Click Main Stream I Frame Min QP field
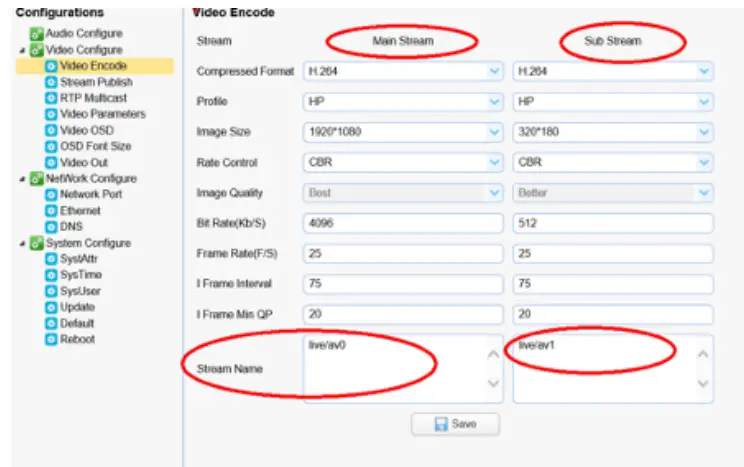The image size is (744, 467). [403, 314]
